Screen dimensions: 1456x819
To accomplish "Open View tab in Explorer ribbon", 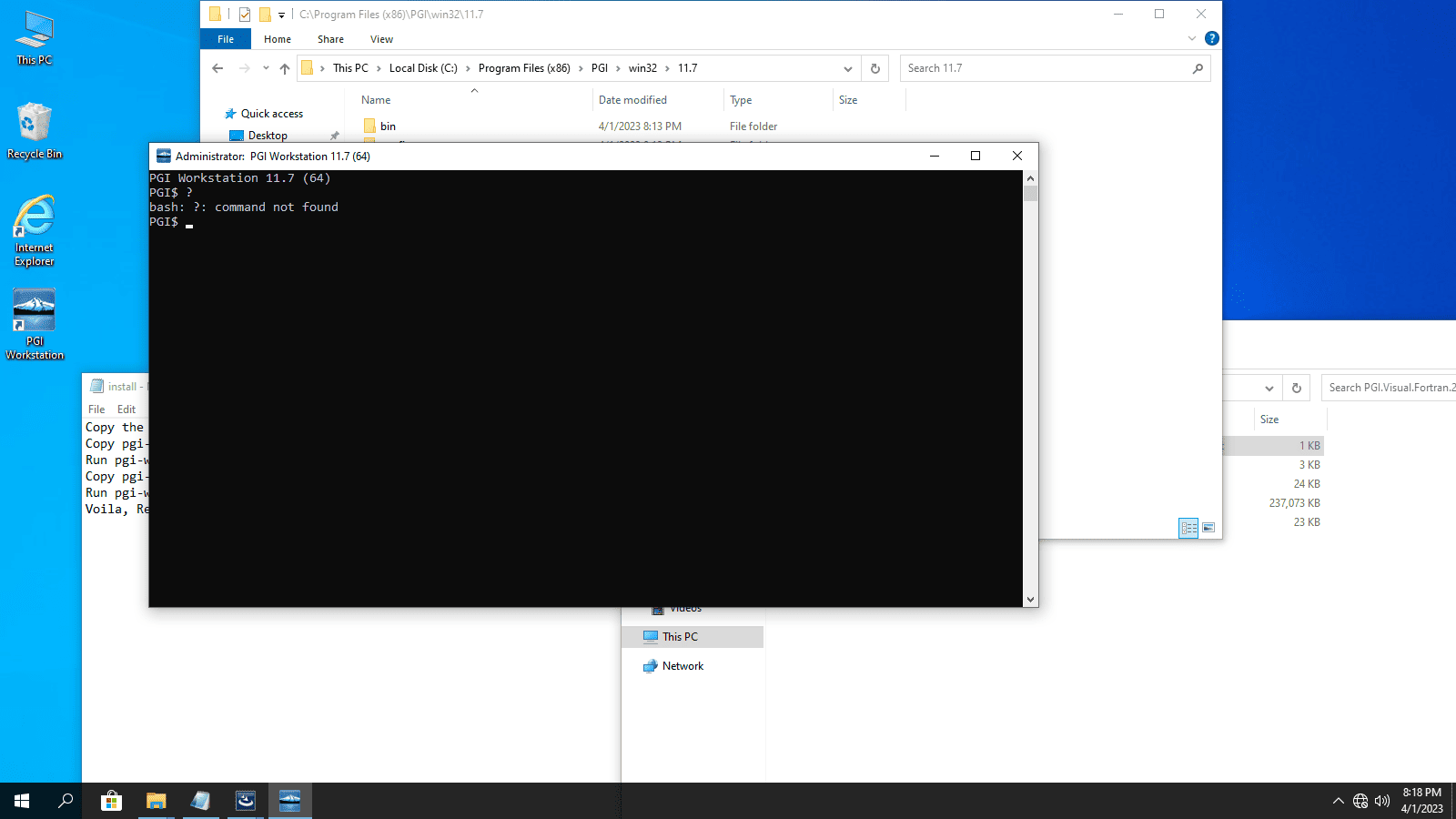I will pyautogui.click(x=381, y=39).
